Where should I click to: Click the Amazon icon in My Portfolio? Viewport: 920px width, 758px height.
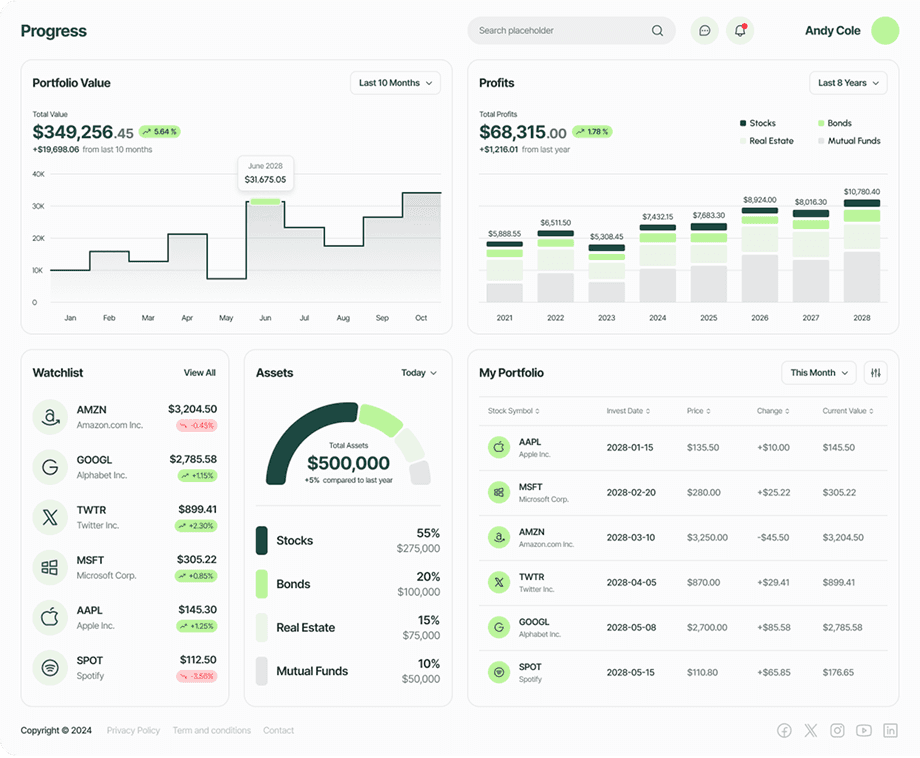click(499, 537)
